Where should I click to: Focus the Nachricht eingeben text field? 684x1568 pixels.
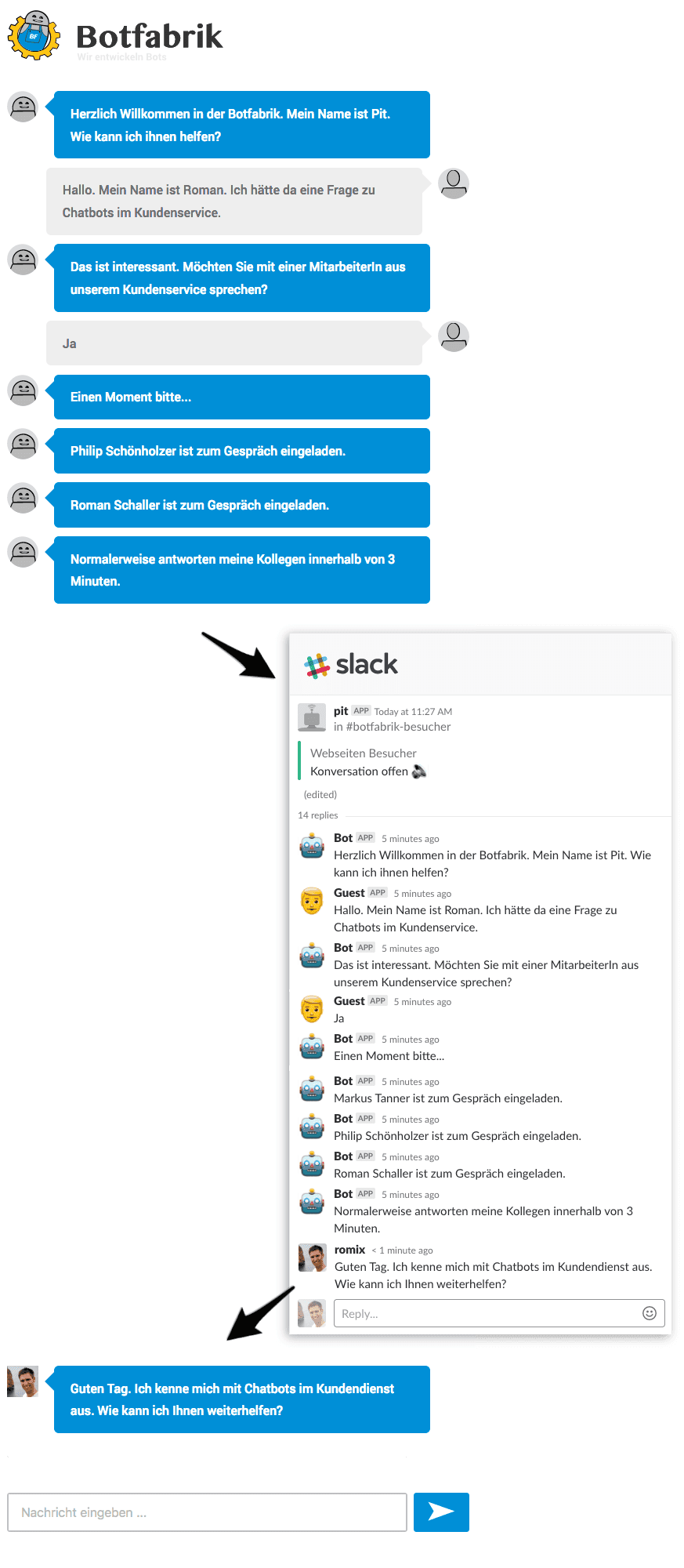pos(207,1512)
